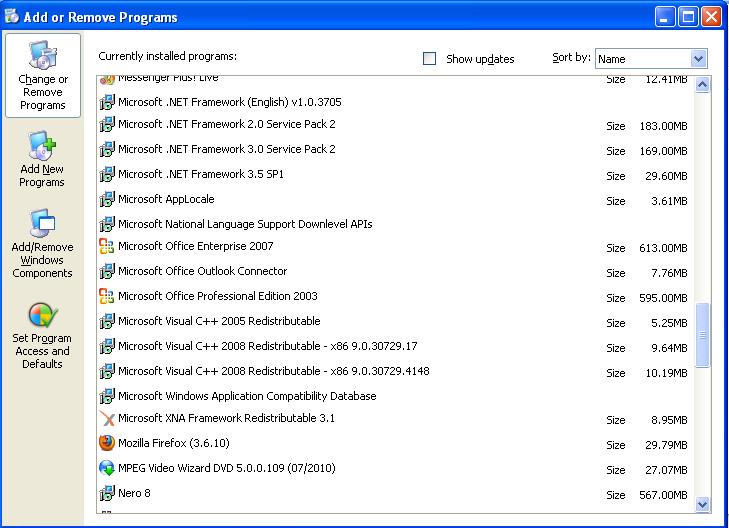This screenshot has width=729, height=528.
Task: Click the Microsoft Office Enterprise 2007 icon
Action: click(107, 246)
